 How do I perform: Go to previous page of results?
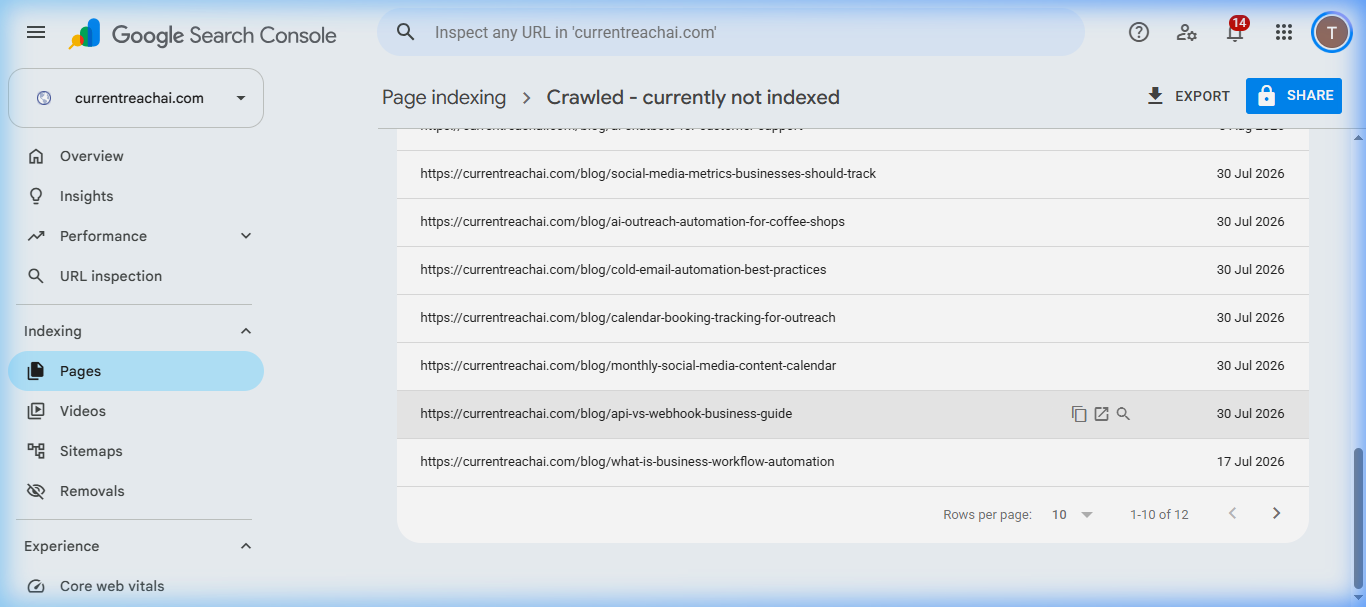point(1233,514)
